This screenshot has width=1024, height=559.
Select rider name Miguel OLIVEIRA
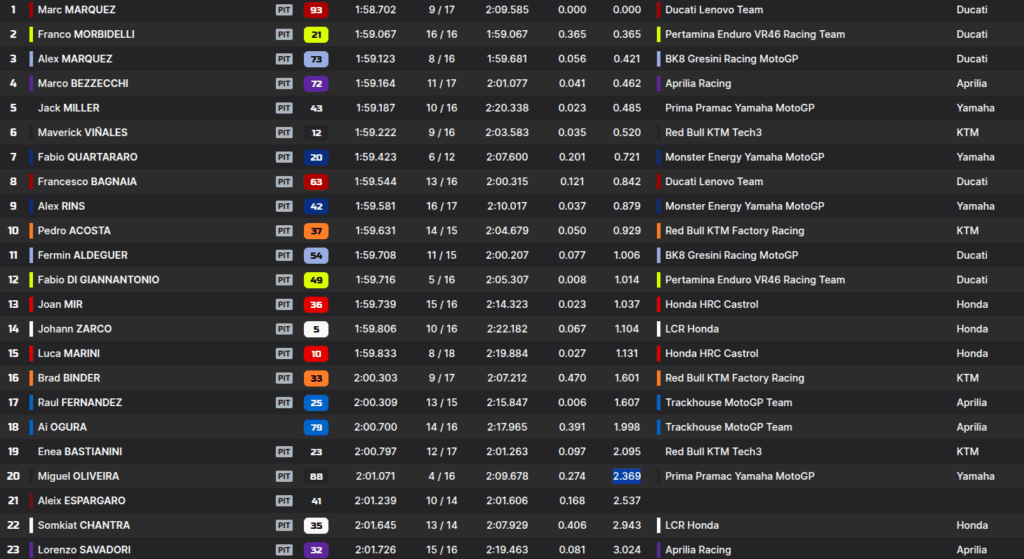78,476
